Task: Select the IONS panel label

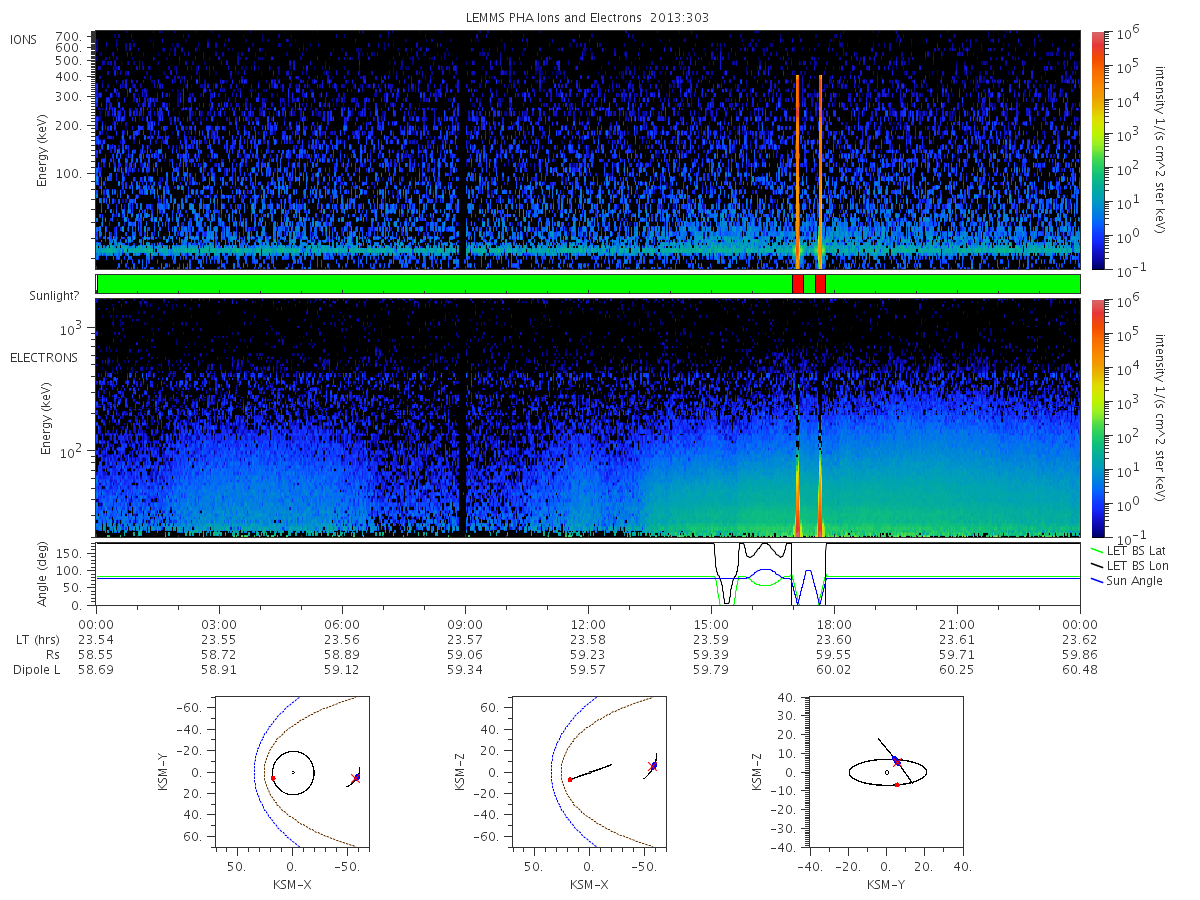Action: click(x=24, y=39)
